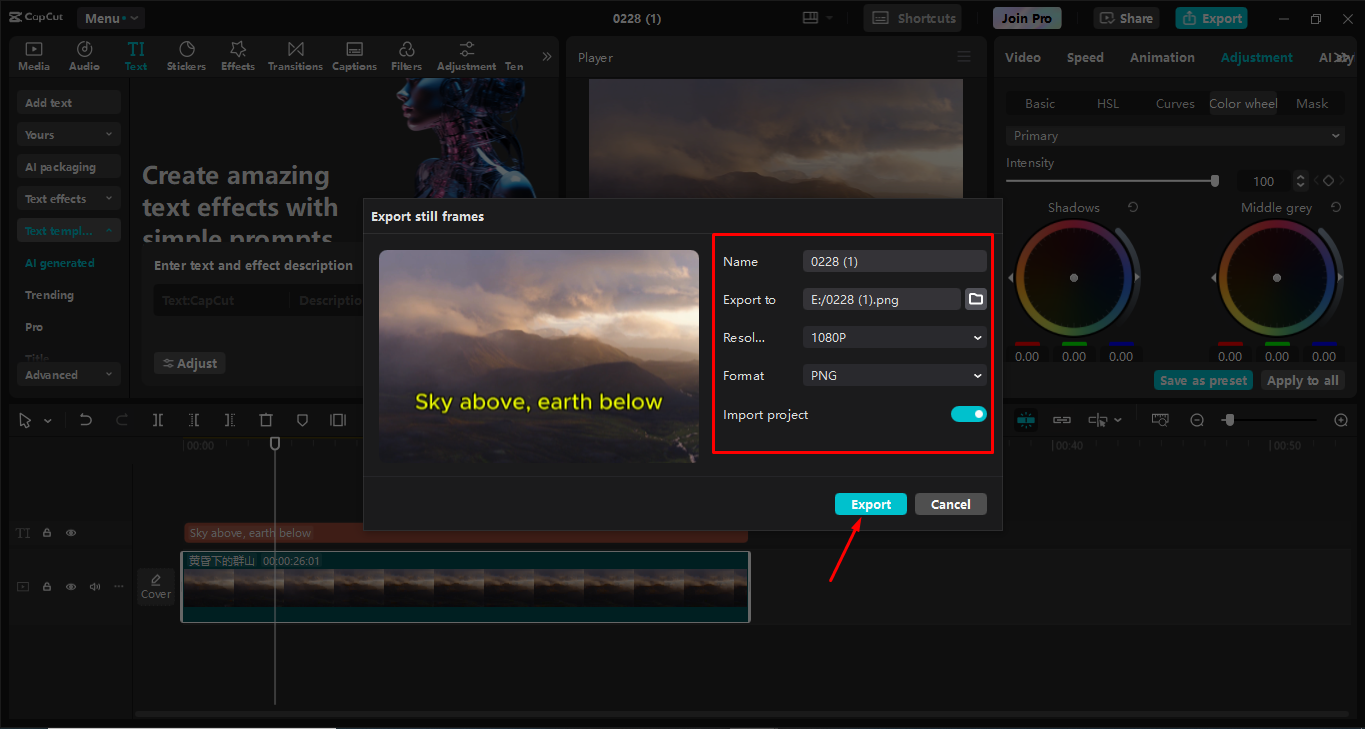Screen dimensions: 1365x729
Task: Hide the 'Sky above, earth below' text track
Action: click(70, 532)
